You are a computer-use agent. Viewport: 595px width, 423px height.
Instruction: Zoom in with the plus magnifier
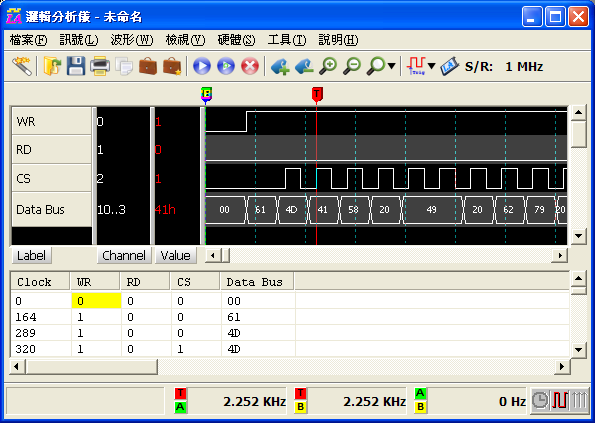point(328,66)
